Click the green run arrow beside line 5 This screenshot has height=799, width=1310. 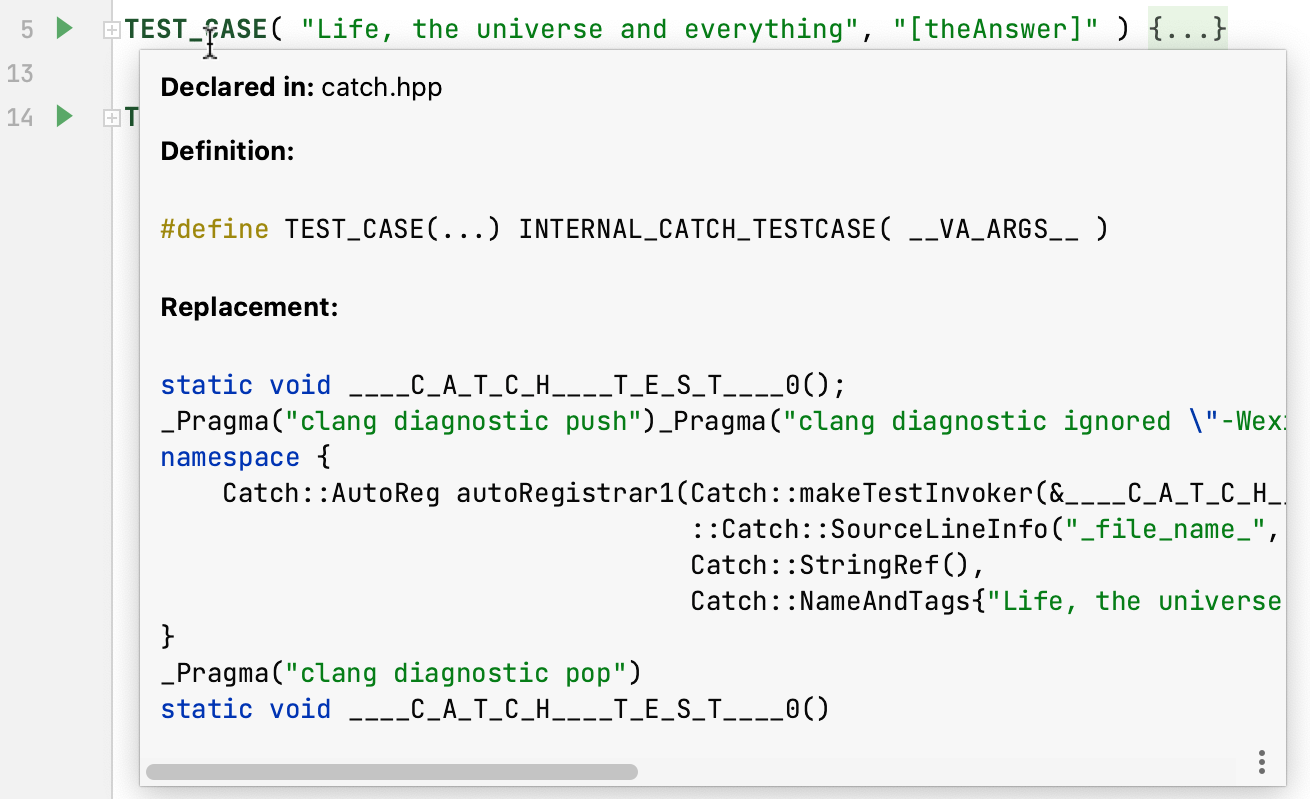tap(64, 29)
